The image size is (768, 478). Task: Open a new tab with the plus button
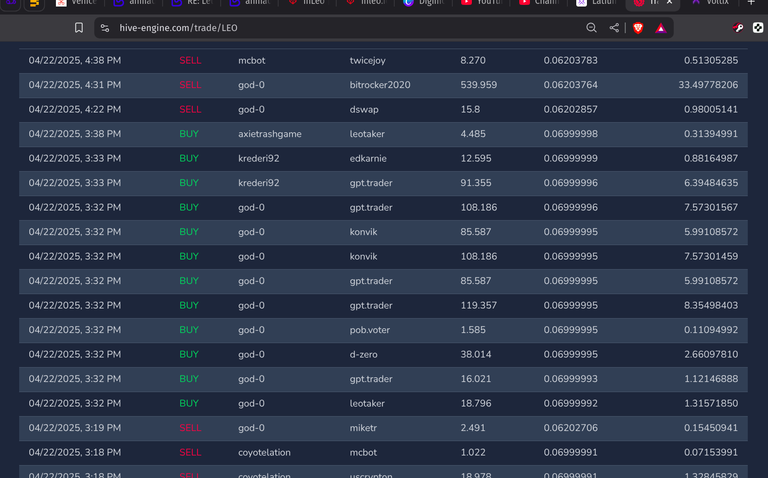click(751, 2)
